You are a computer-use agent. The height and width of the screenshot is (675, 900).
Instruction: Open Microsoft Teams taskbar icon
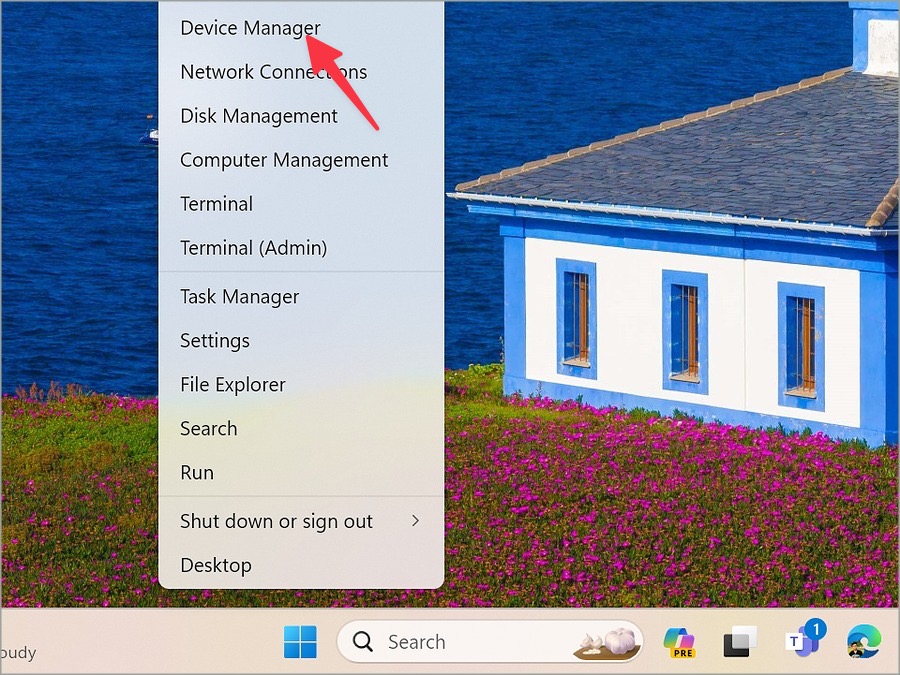click(x=804, y=639)
